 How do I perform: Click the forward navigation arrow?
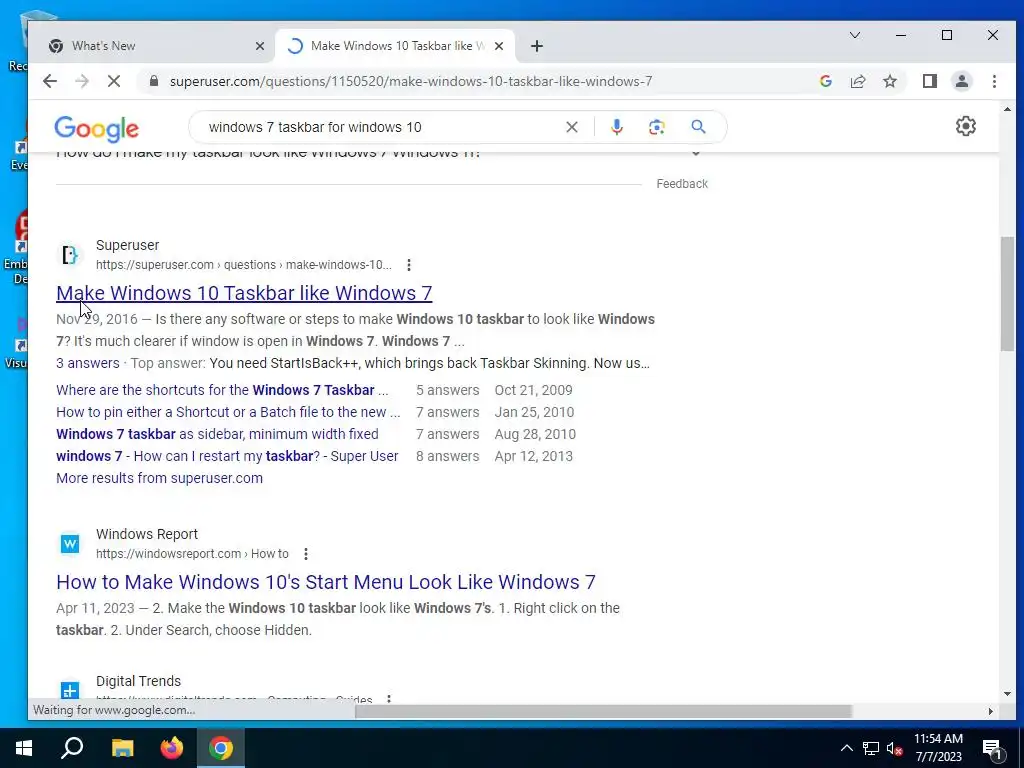[82, 81]
